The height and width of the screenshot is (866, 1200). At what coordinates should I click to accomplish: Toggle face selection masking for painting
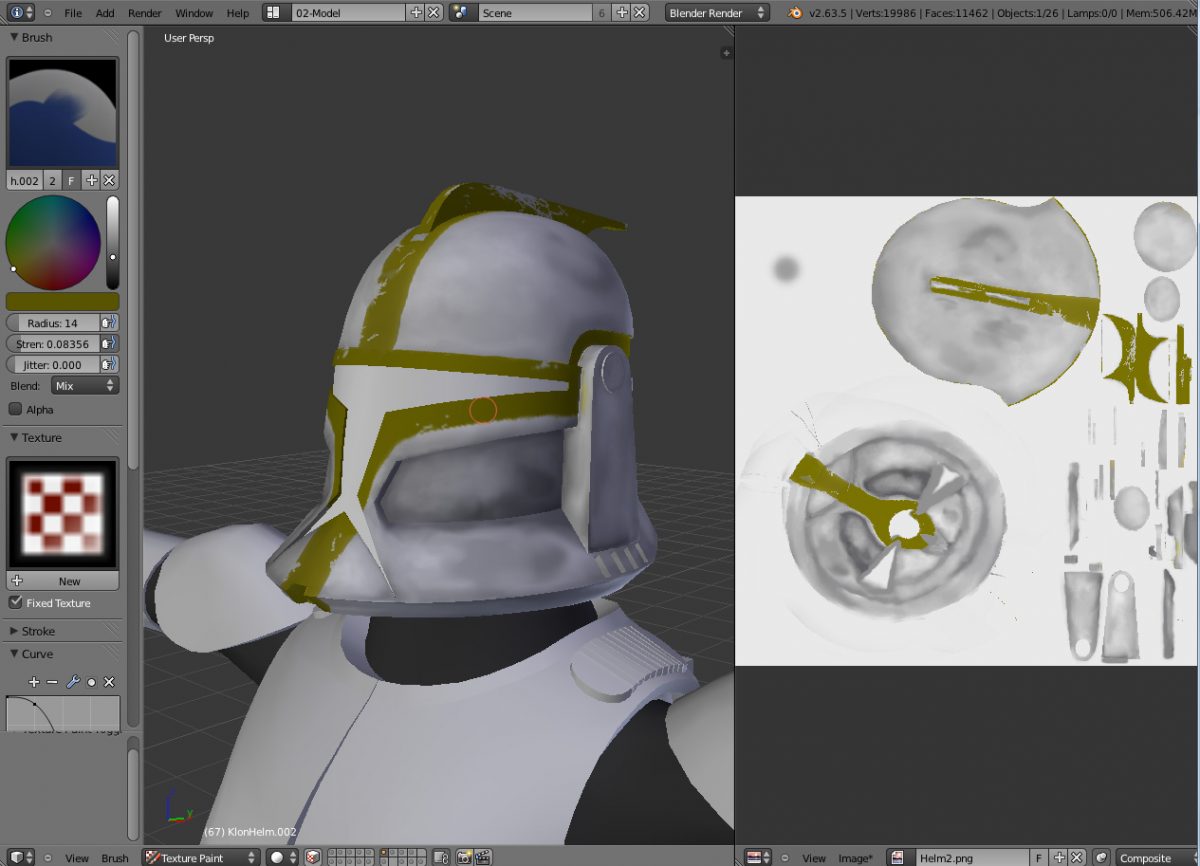(x=313, y=857)
